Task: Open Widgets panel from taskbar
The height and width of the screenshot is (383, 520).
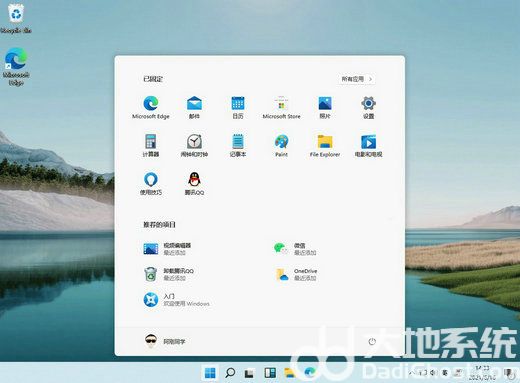Action: click(x=270, y=373)
